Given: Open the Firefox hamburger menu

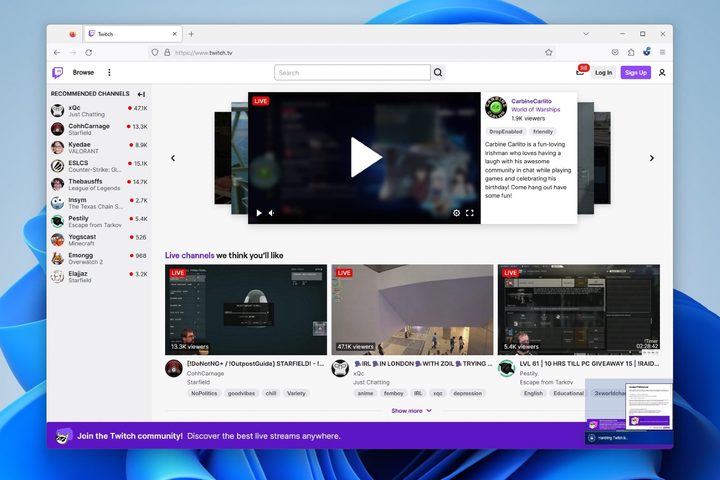Looking at the screenshot, I should coord(663,52).
